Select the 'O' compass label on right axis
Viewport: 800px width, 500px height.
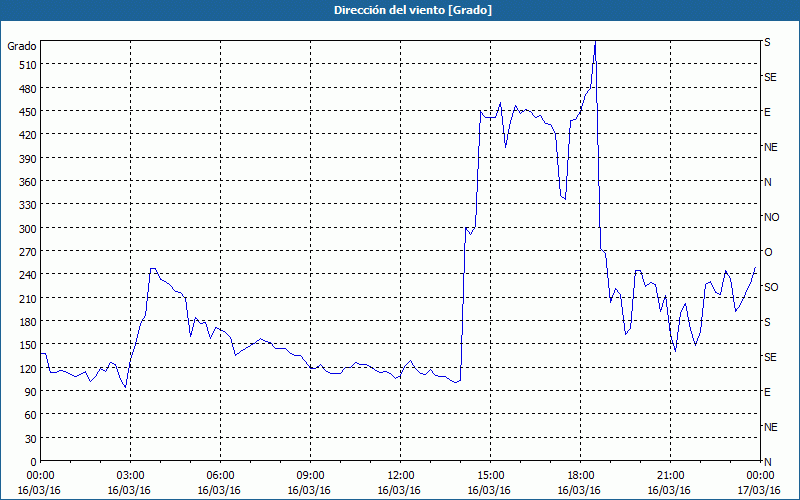[768, 252]
